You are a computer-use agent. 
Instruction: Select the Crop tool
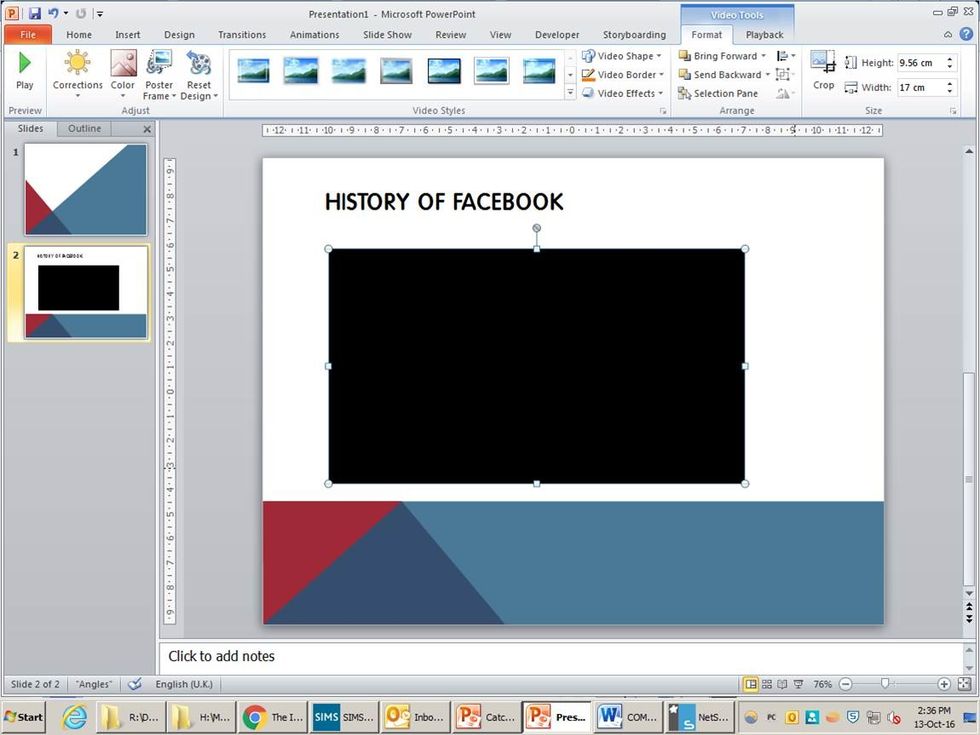pyautogui.click(x=823, y=71)
